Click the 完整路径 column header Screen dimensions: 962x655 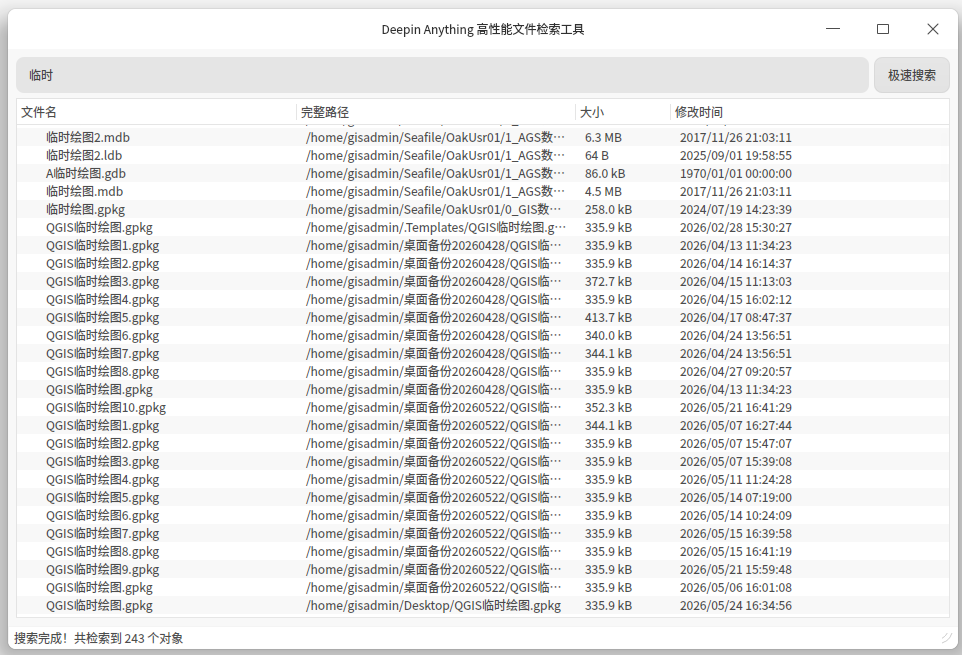click(325, 112)
